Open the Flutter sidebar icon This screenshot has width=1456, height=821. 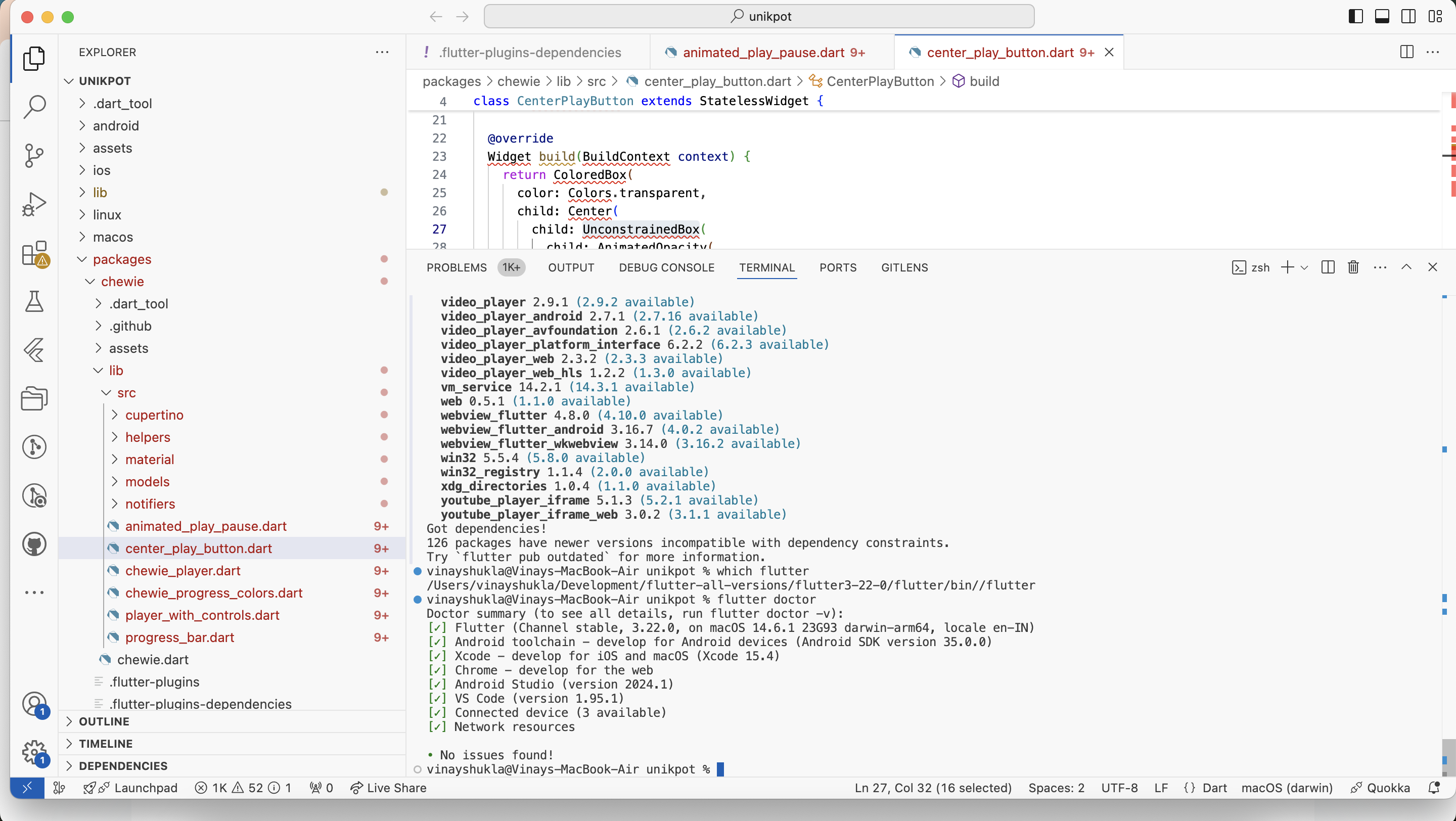pos(34,350)
